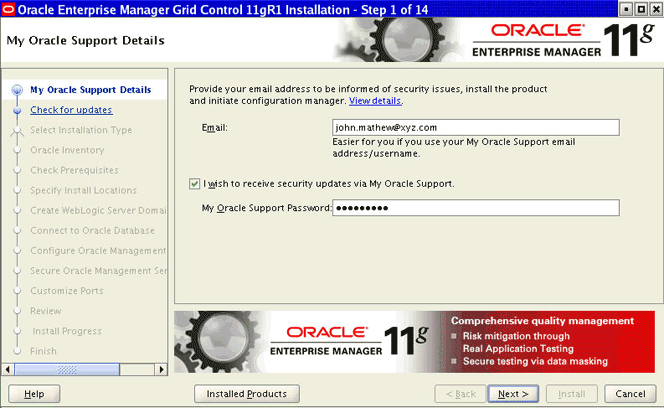The height and width of the screenshot is (408, 664).
Task: Click the Oracle logo icon in title bar
Action: tap(8, 9)
